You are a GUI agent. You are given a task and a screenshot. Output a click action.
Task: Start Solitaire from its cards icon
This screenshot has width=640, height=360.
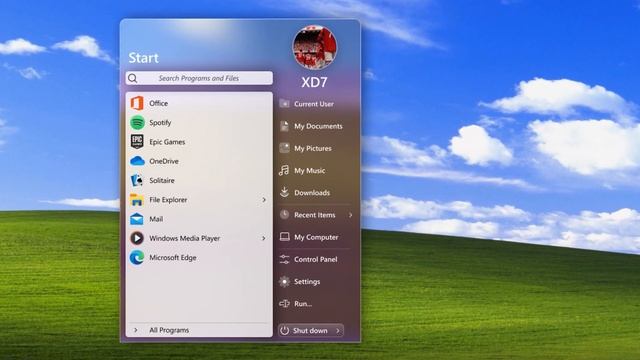(x=137, y=180)
